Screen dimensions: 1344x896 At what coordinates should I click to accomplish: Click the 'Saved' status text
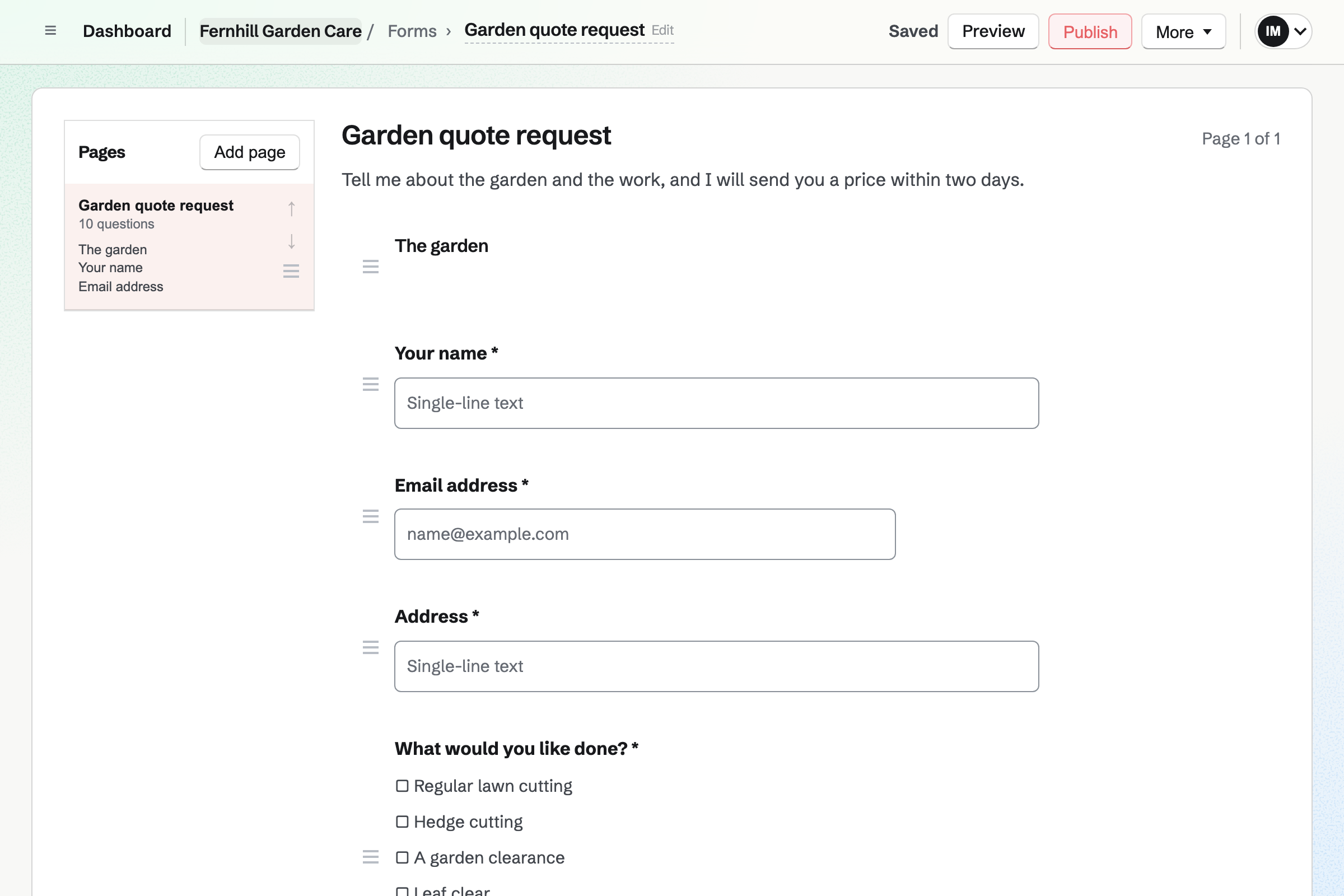(x=913, y=31)
